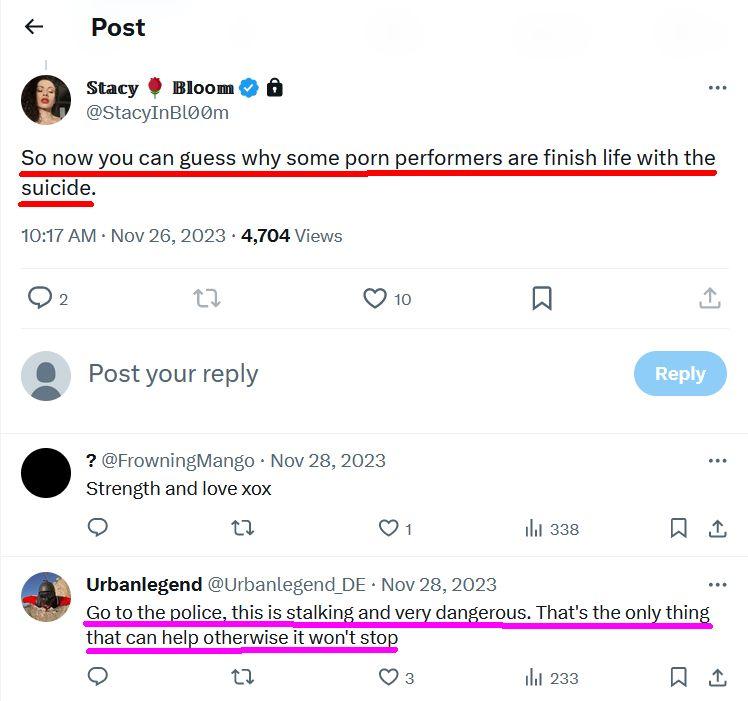This screenshot has height=701, width=748.
Task: Open more options on FrowningMango's reply
Action: pyautogui.click(x=717, y=461)
